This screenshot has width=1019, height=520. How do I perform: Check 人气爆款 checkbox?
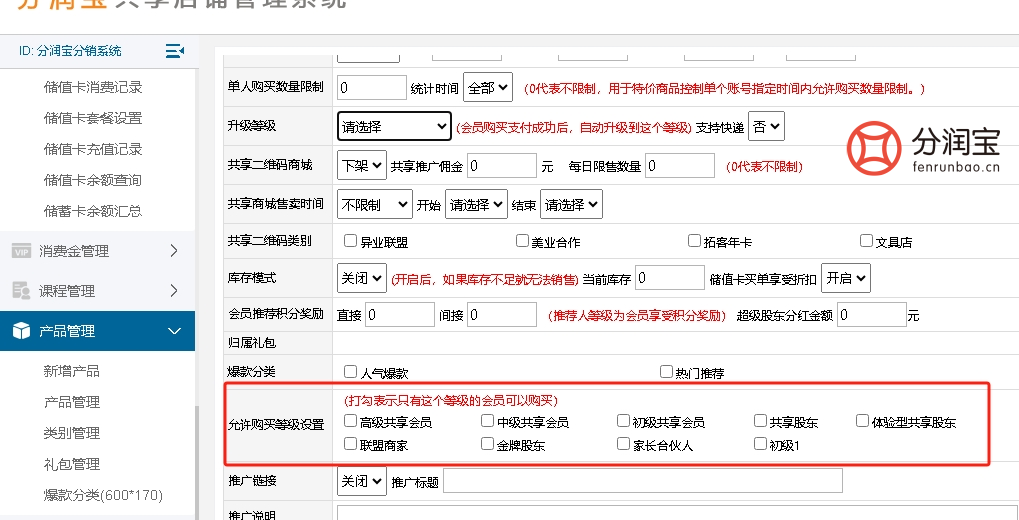point(350,372)
